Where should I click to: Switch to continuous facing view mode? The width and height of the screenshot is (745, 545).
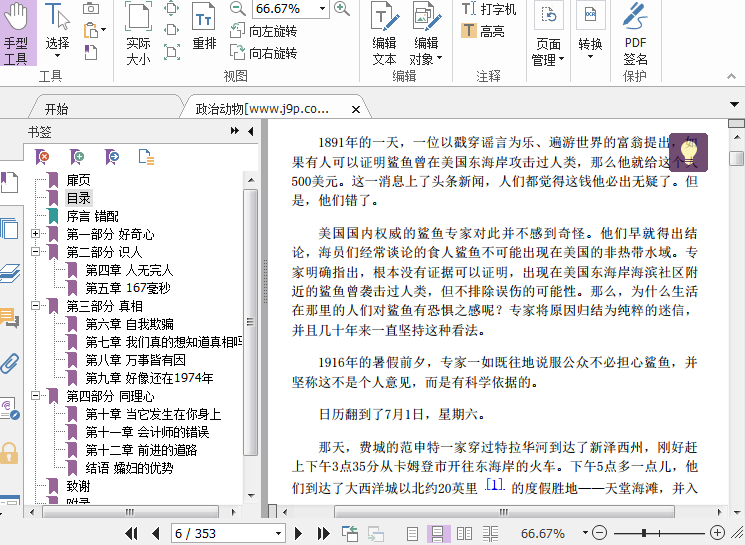tap(490, 534)
